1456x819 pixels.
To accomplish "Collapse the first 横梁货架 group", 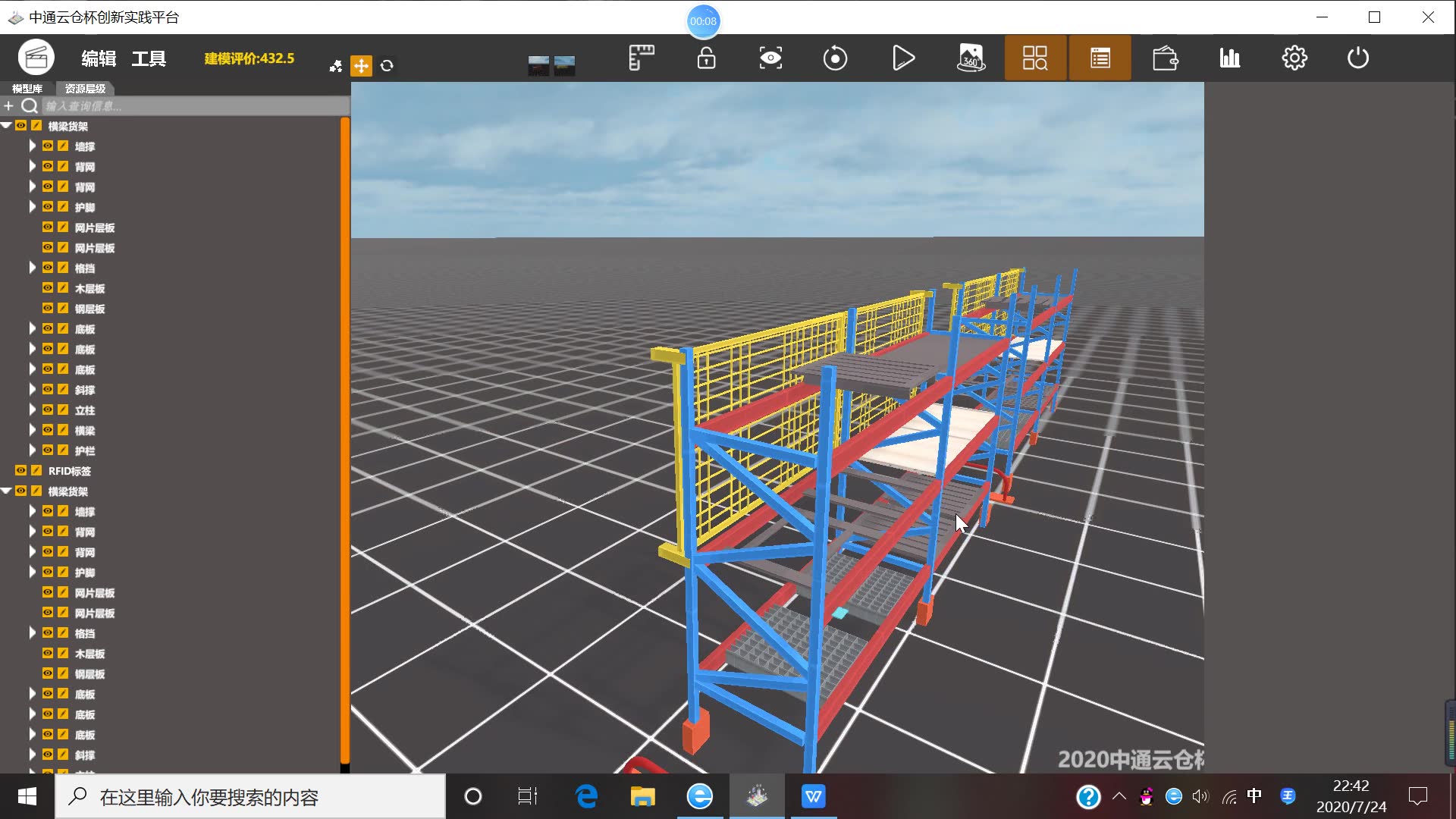I will click(6, 126).
